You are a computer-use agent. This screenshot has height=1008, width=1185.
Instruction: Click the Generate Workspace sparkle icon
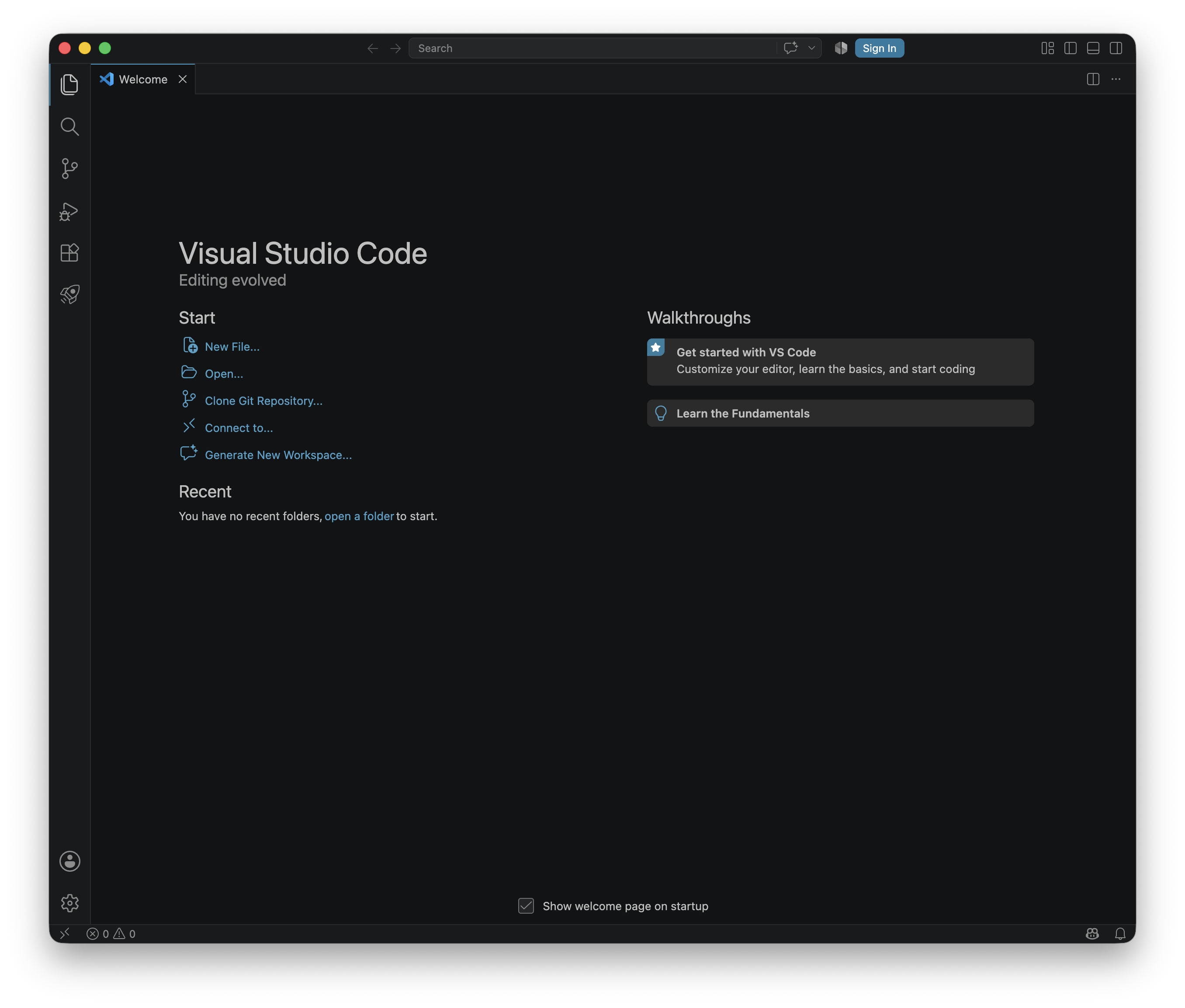coord(189,452)
